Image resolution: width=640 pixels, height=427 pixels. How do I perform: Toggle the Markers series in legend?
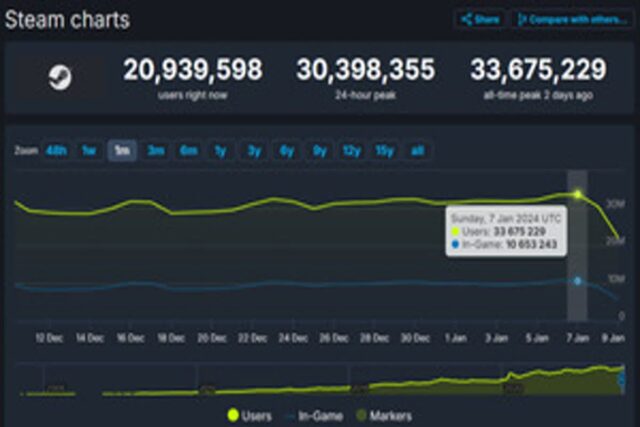(384, 416)
